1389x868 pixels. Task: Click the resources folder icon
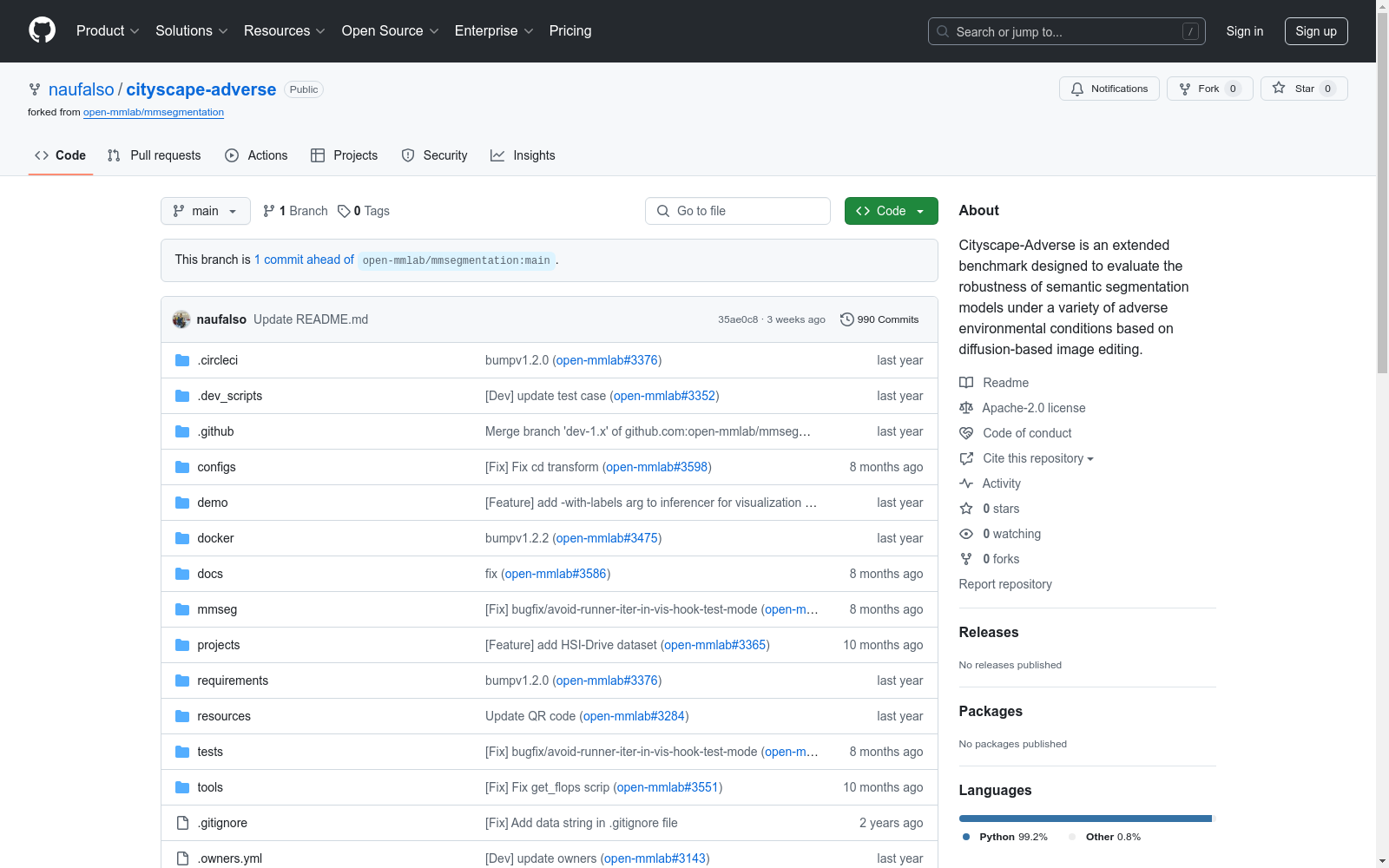[x=182, y=716]
